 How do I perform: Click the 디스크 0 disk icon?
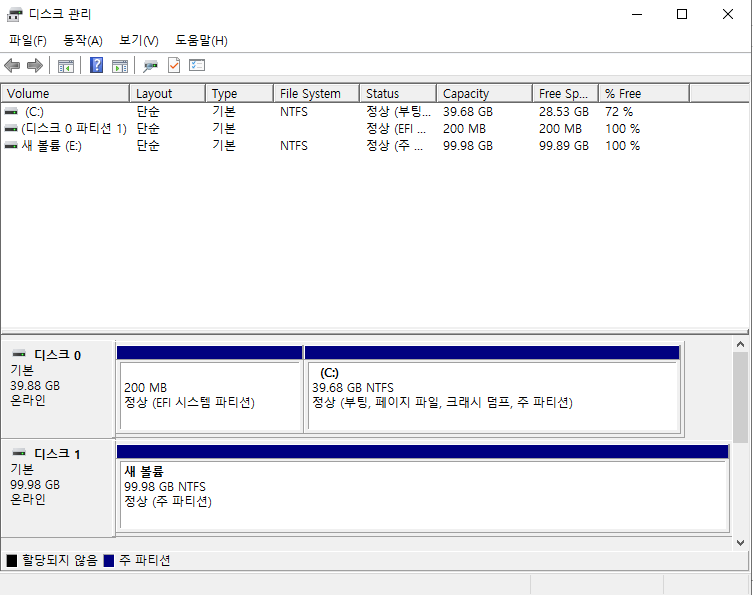pos(19,354)
